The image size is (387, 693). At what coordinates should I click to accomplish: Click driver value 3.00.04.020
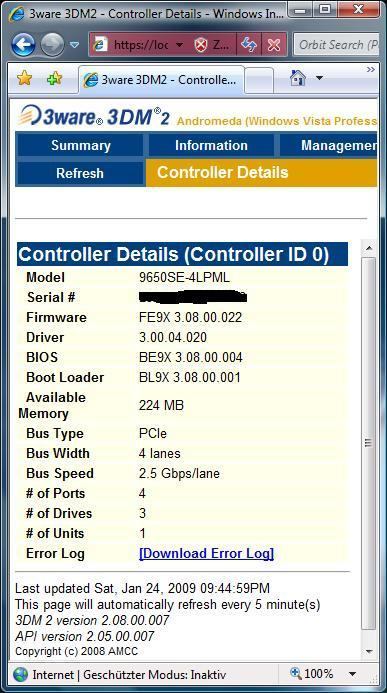173,338
